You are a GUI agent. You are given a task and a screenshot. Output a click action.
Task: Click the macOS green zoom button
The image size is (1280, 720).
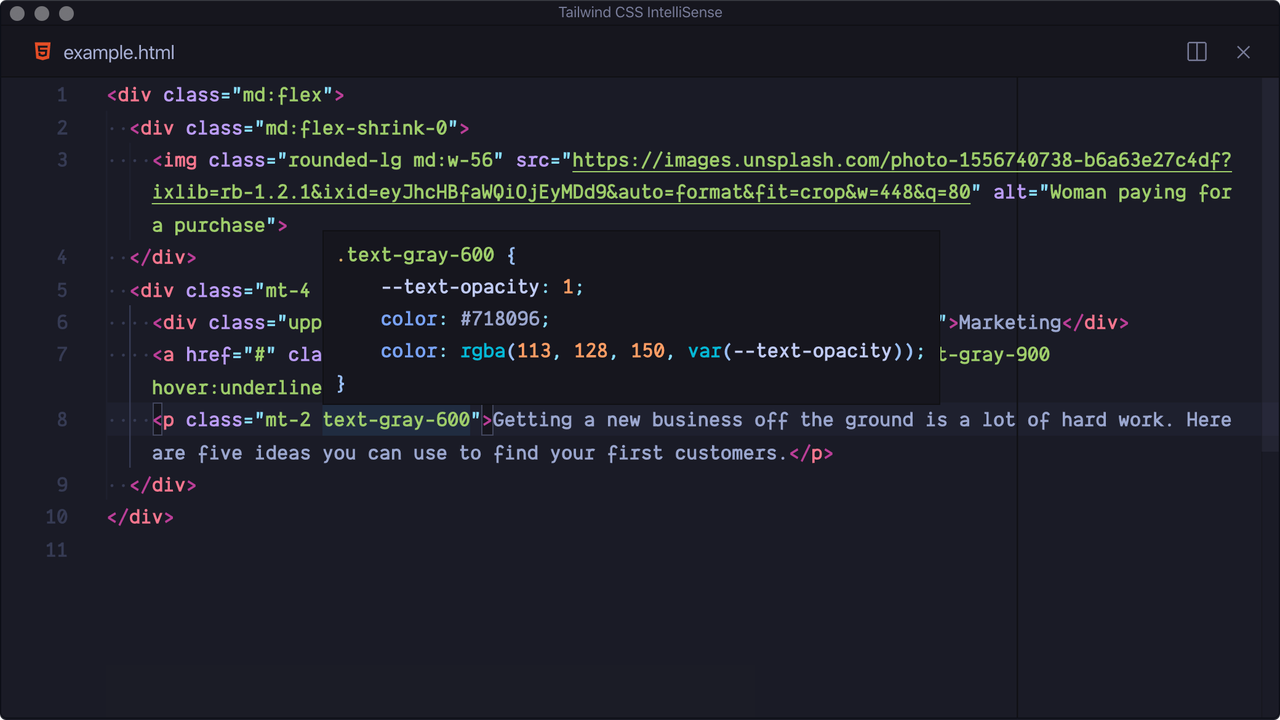pos(66,13)
